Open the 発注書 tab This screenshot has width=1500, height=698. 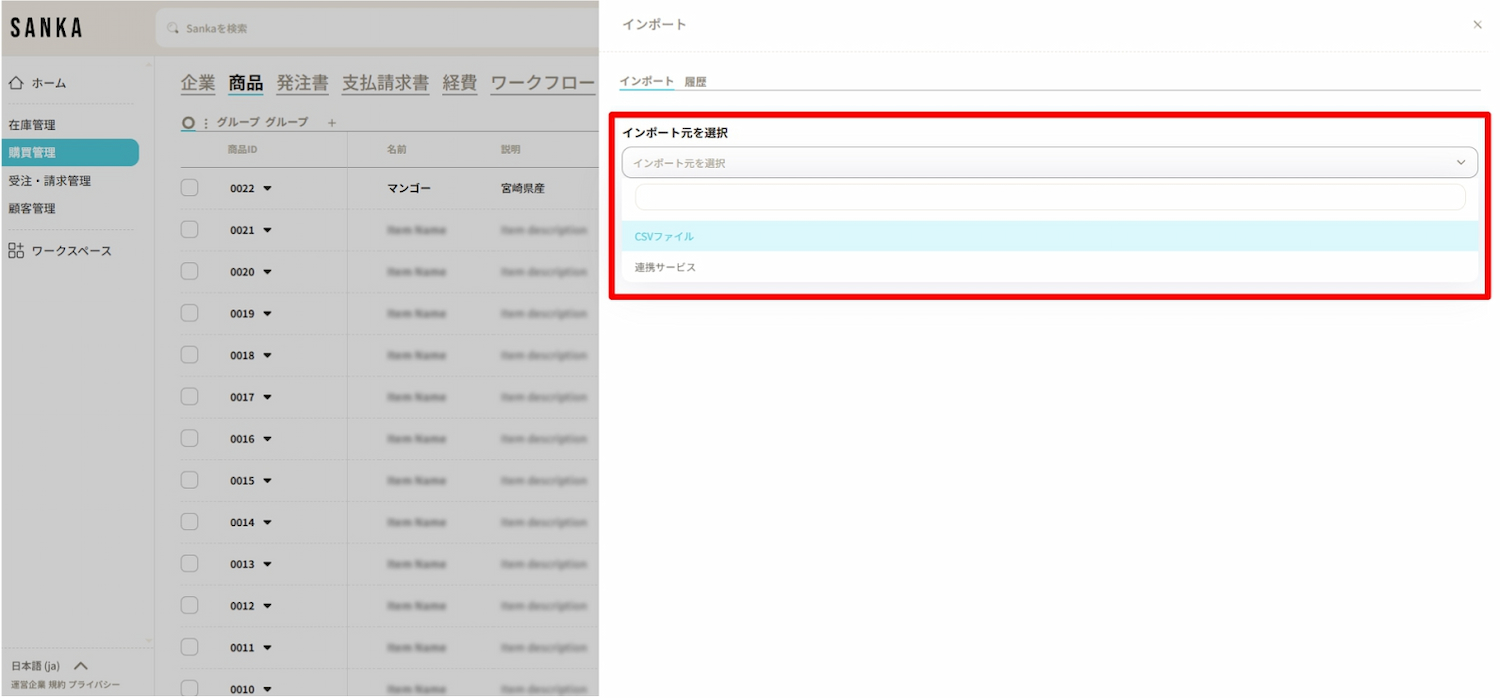[x=302, y=83]
